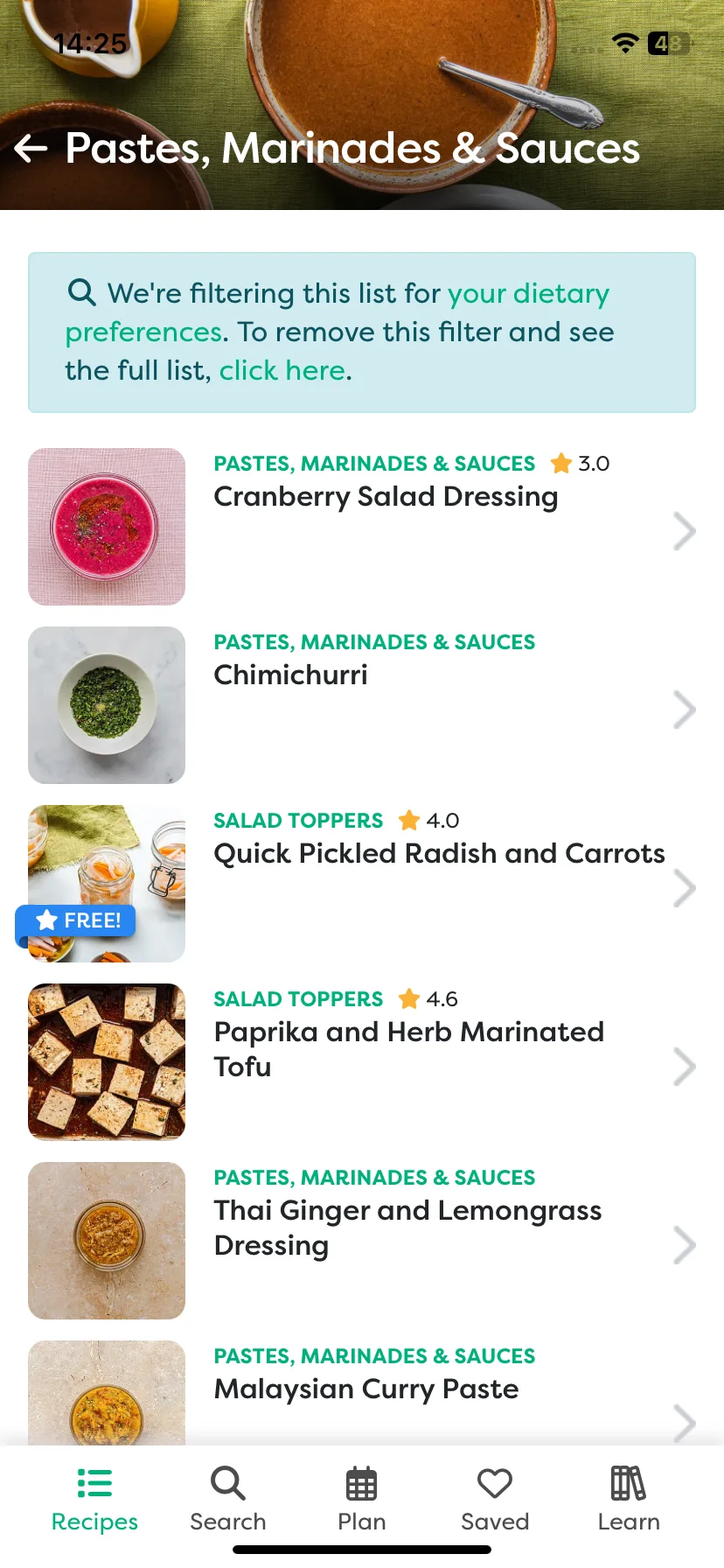This screenshot has height=1568, width=724.
Task: Tap the Thai Ginger dressing thumbnail
Action: (x=107, y=1241)
